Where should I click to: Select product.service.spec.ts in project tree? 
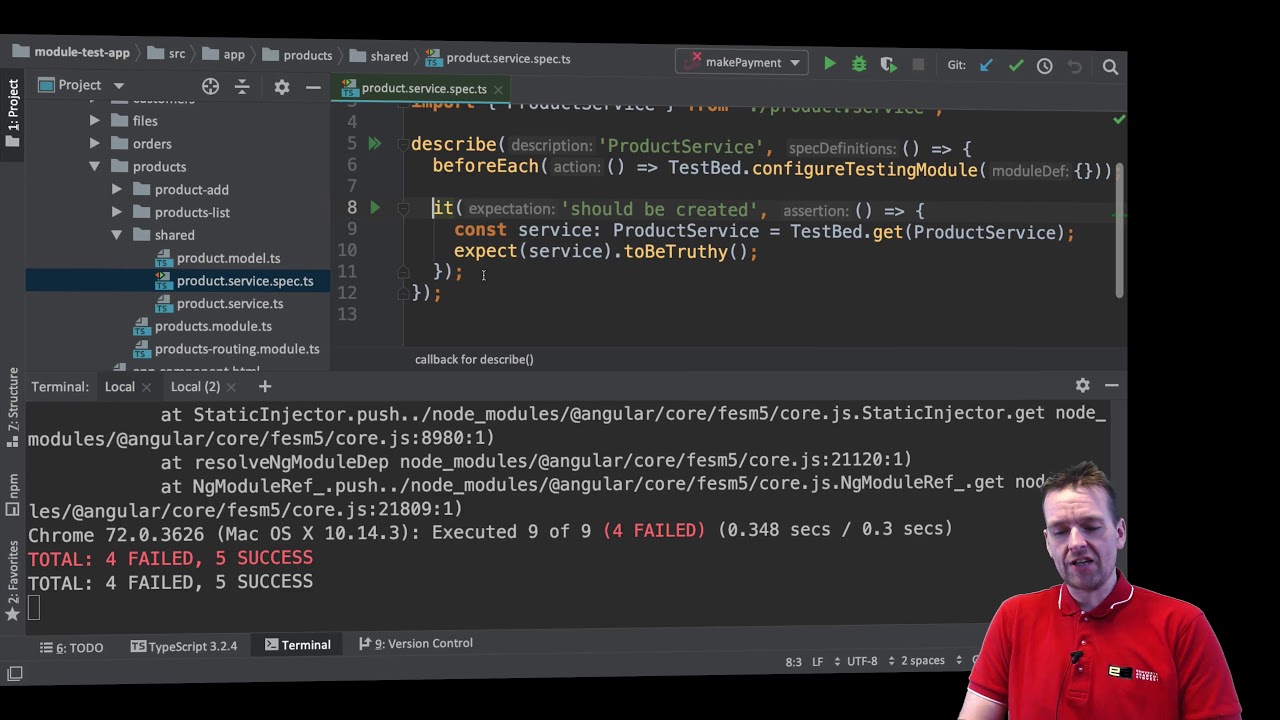[x=245, y=281]
